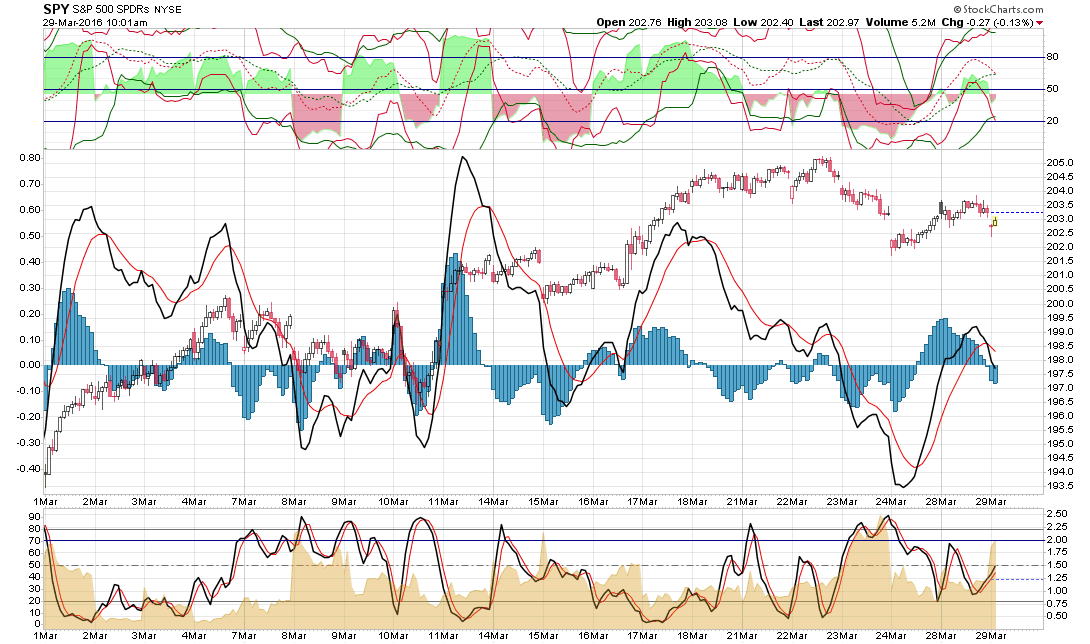Click the SPY ticker symbol
This screenshot has height=644, width=1090.
click(x=56, y=9)
